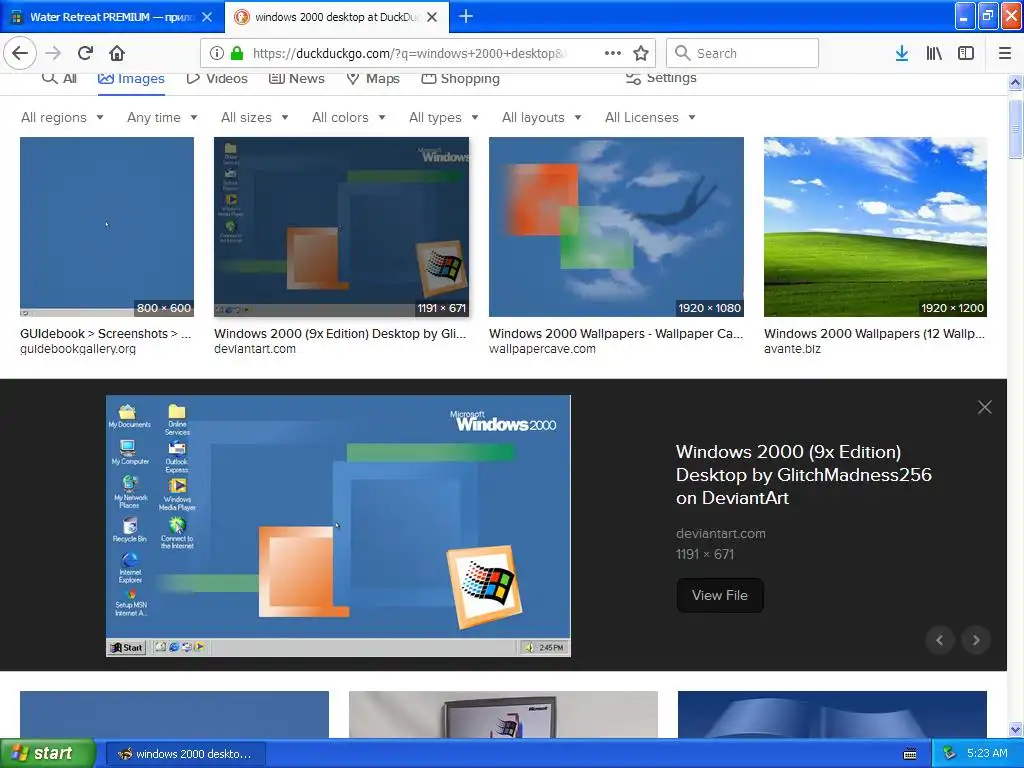Click the deviantart.com source text in detail panel
1024x768 pixels.
pos(721,534)
